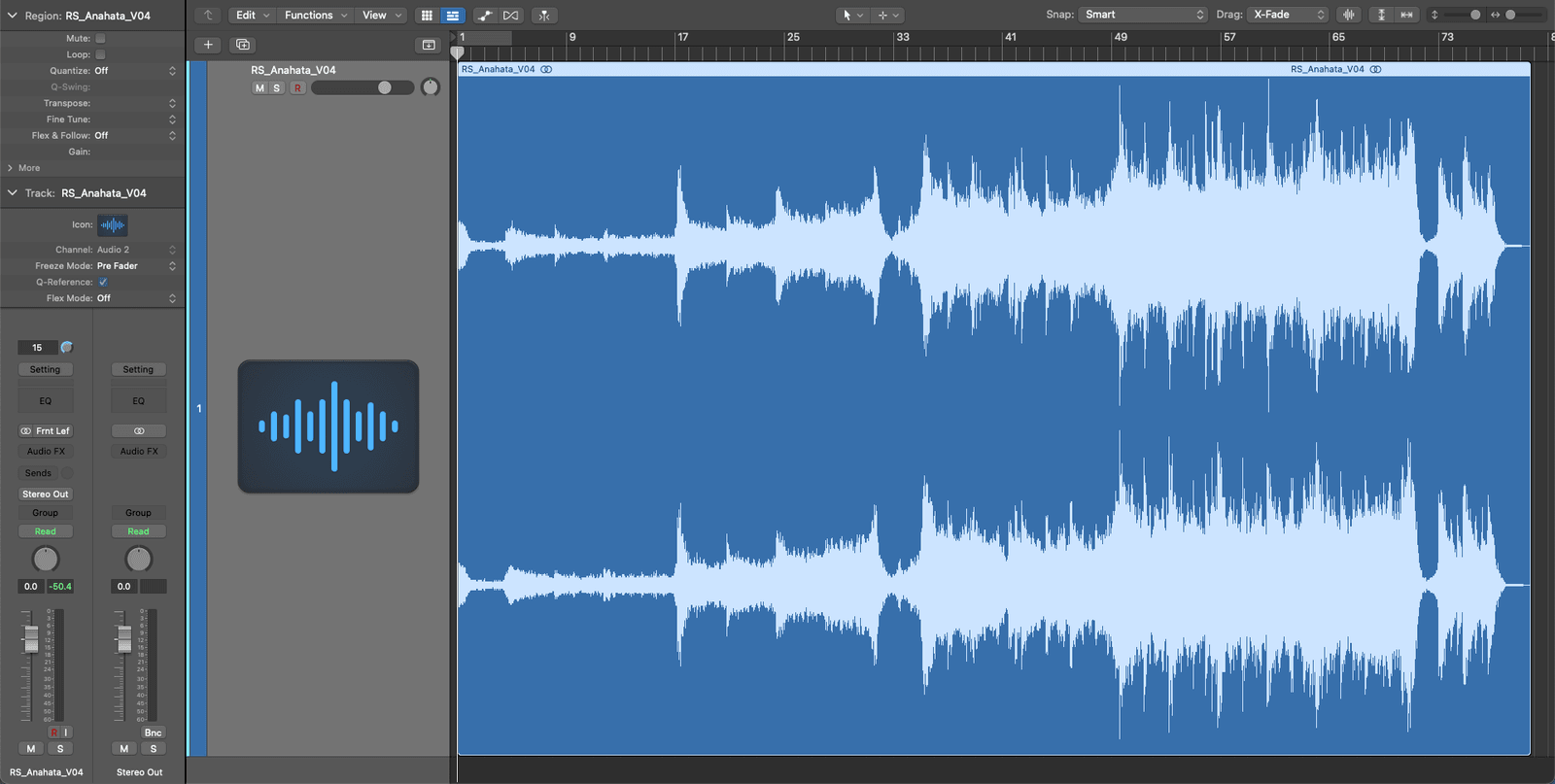The image size is (1555, 784).
Task: Toggle Mute checkbox in Region inspector
Action: click(x=100, y=38)
